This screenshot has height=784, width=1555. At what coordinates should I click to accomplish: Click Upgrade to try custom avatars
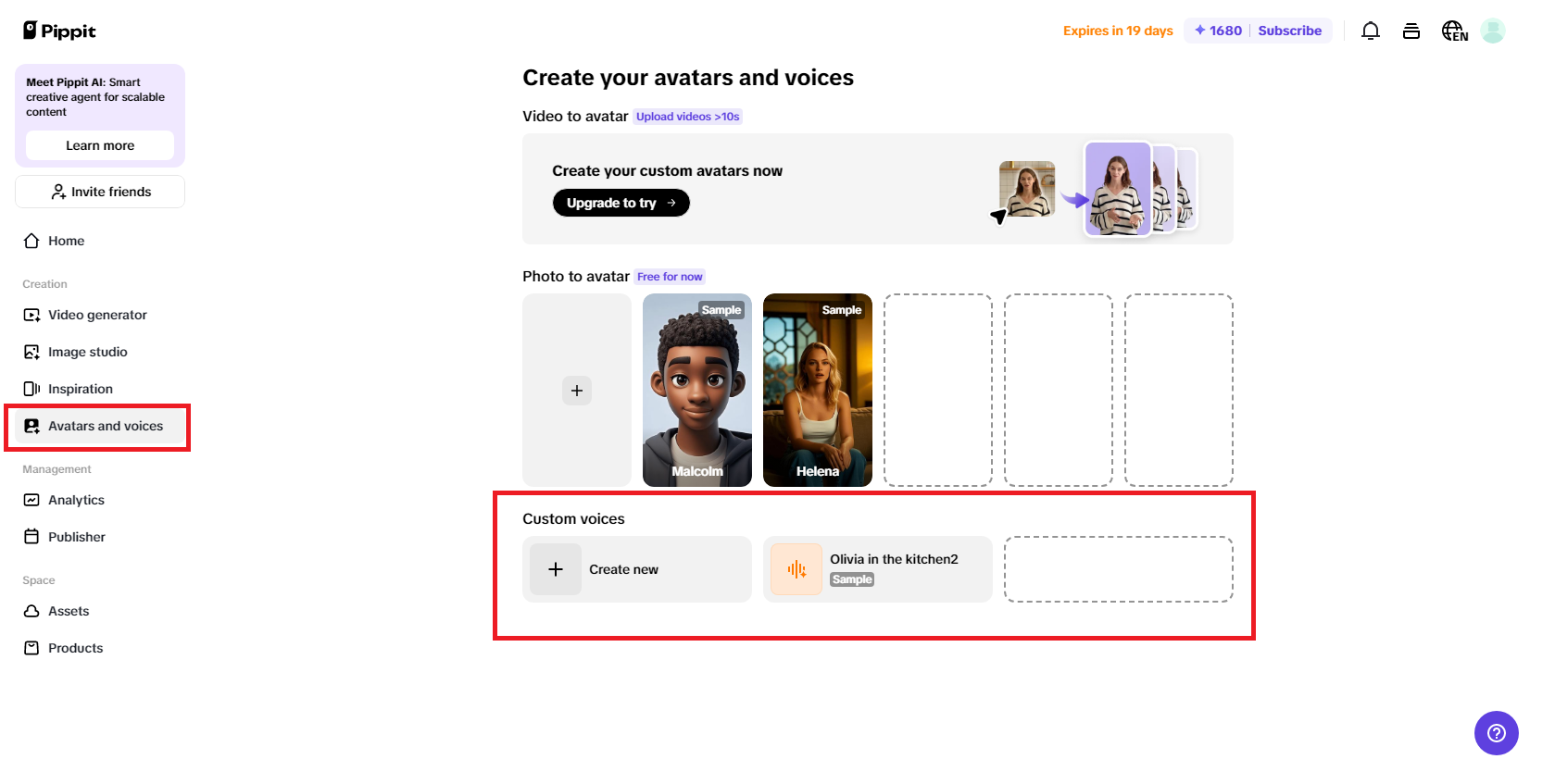(x=621, y=203)
